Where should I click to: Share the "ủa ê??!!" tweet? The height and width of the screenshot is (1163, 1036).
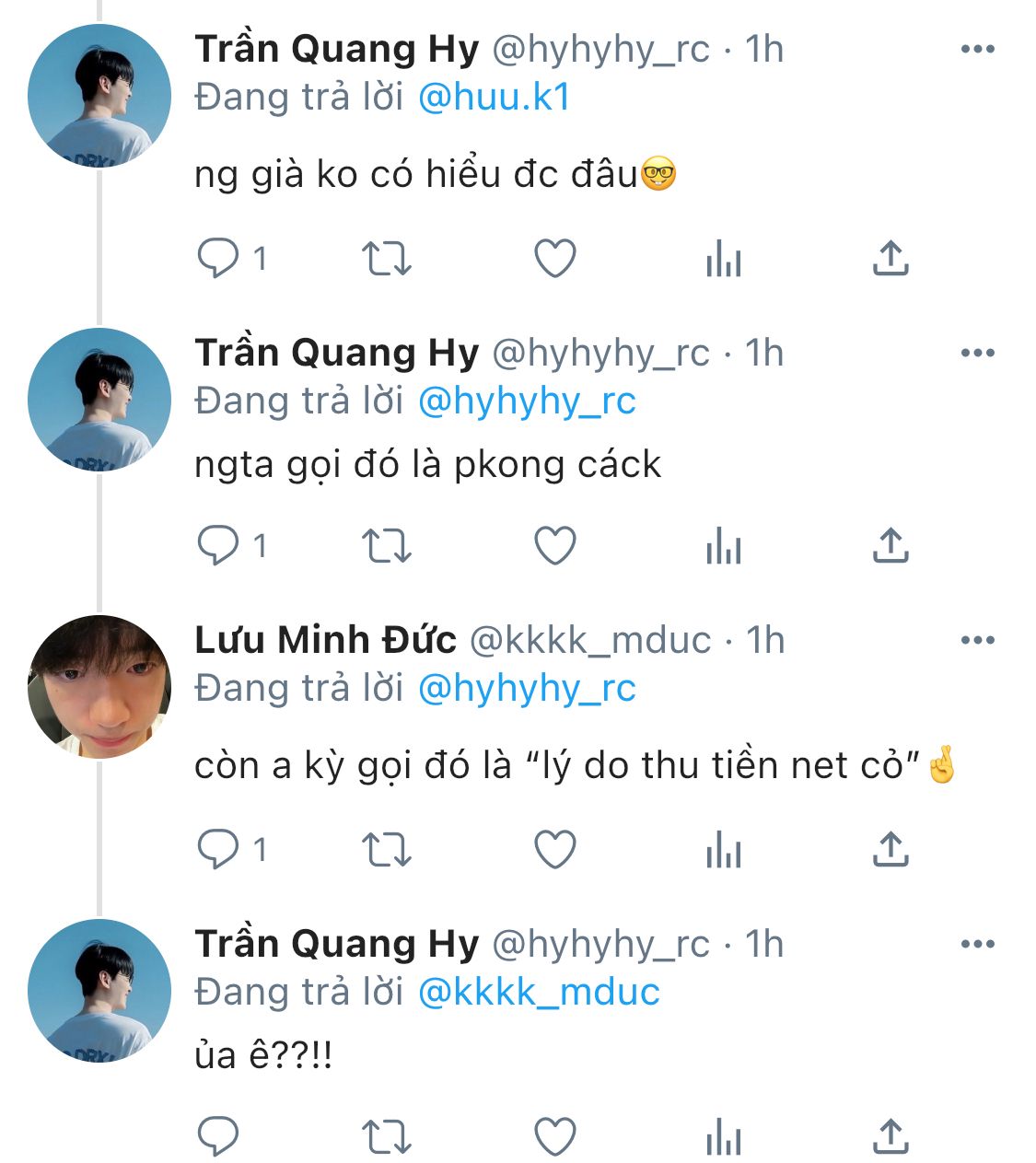(890, 1136)
